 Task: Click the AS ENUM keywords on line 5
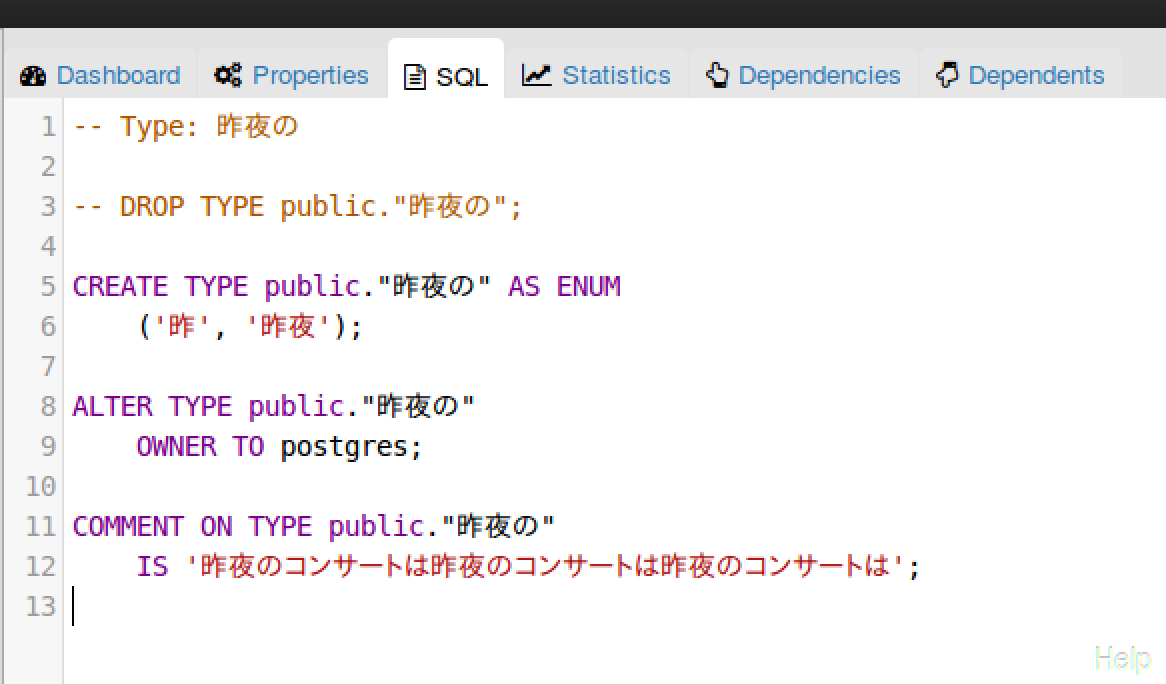click(x=564, y=287)
